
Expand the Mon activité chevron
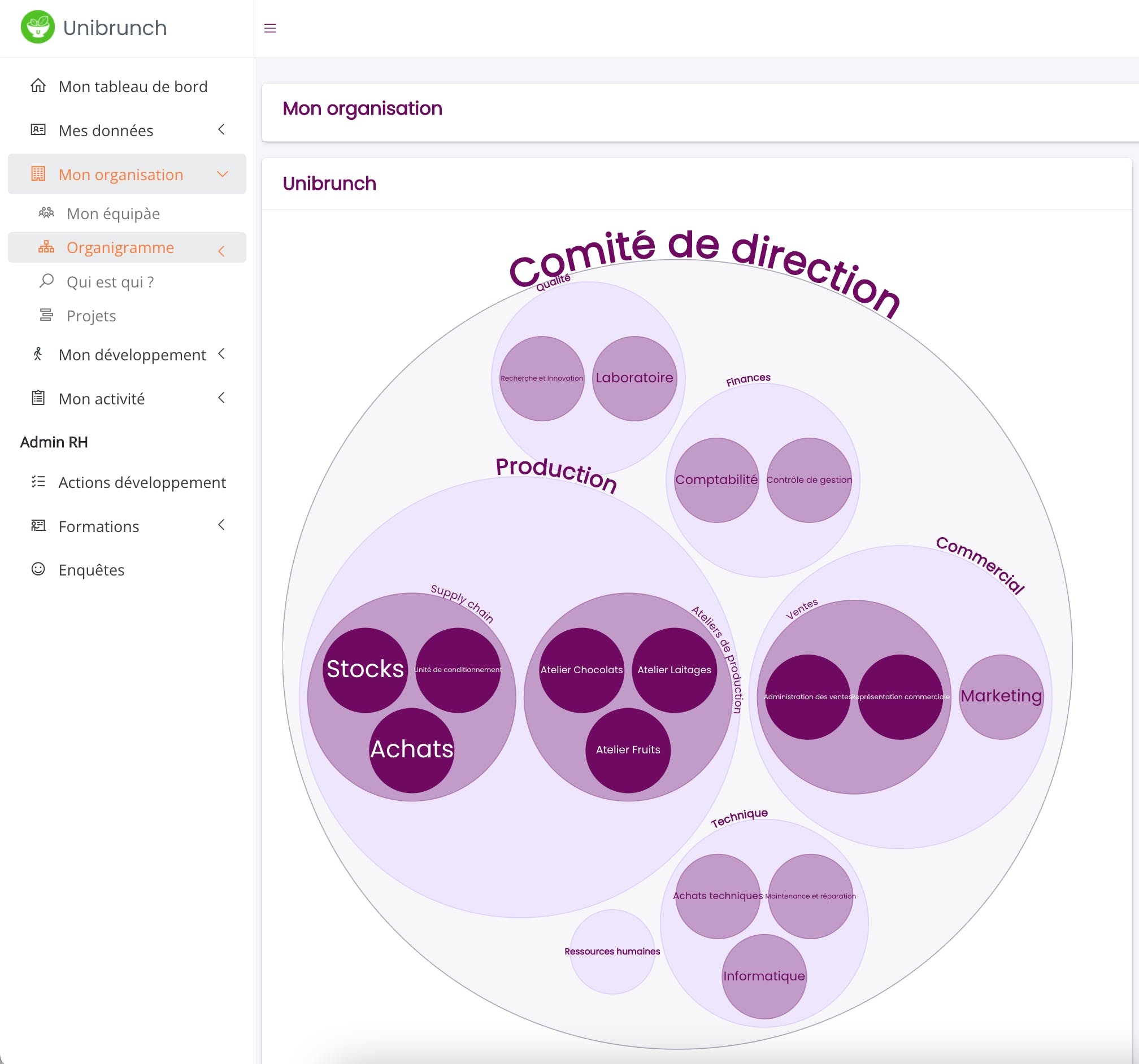click(221, 398)
